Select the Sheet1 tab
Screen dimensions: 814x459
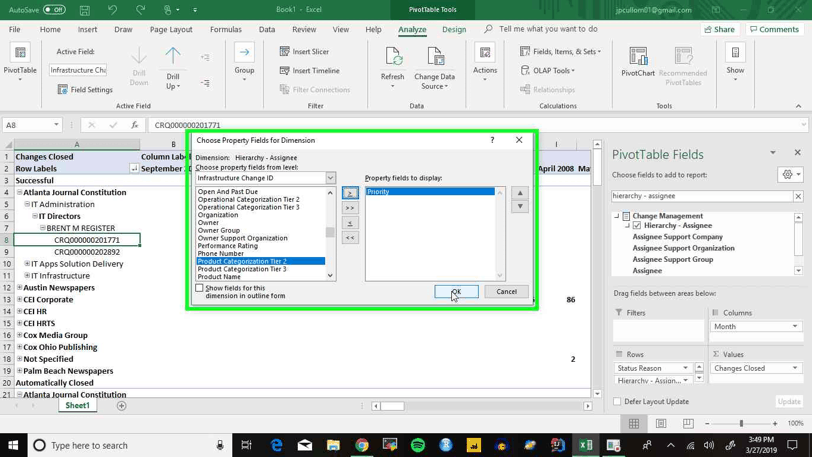[77, 406]
